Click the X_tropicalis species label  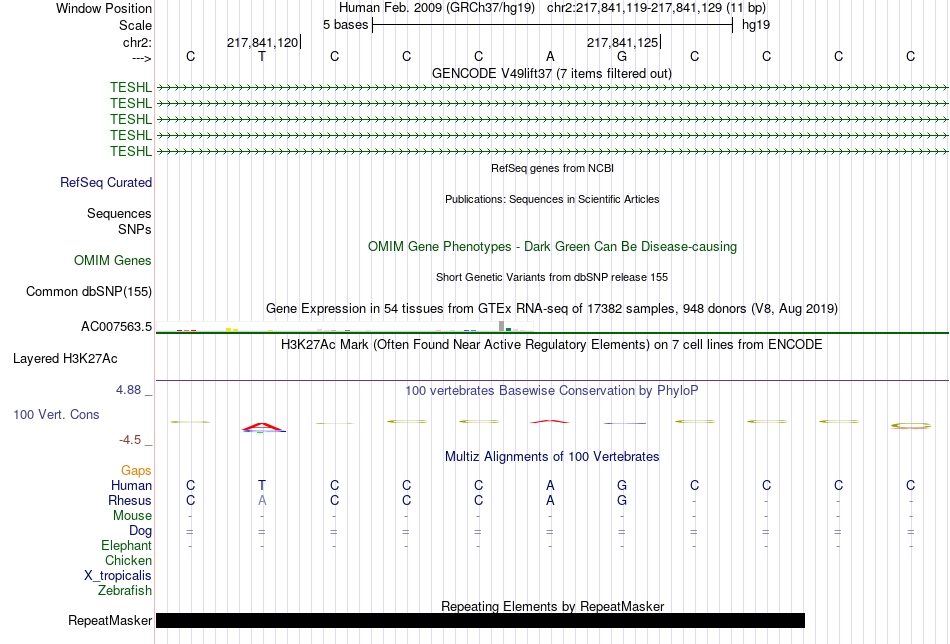click(118, 576)
